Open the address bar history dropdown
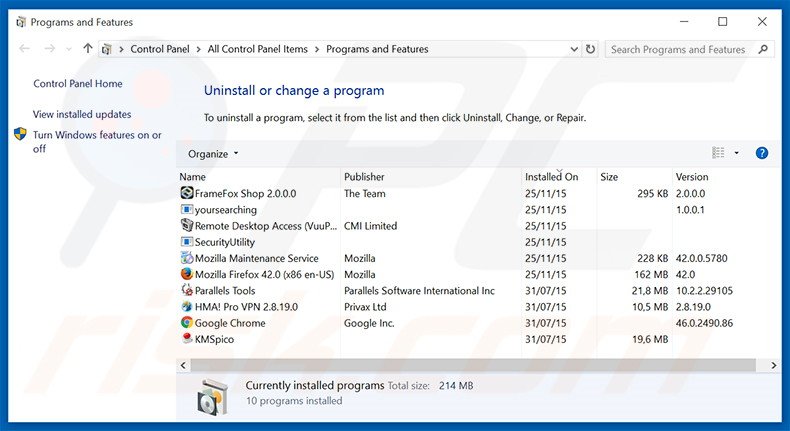The width and height of the screenshot is (790, 431). (x=574, y=49)
